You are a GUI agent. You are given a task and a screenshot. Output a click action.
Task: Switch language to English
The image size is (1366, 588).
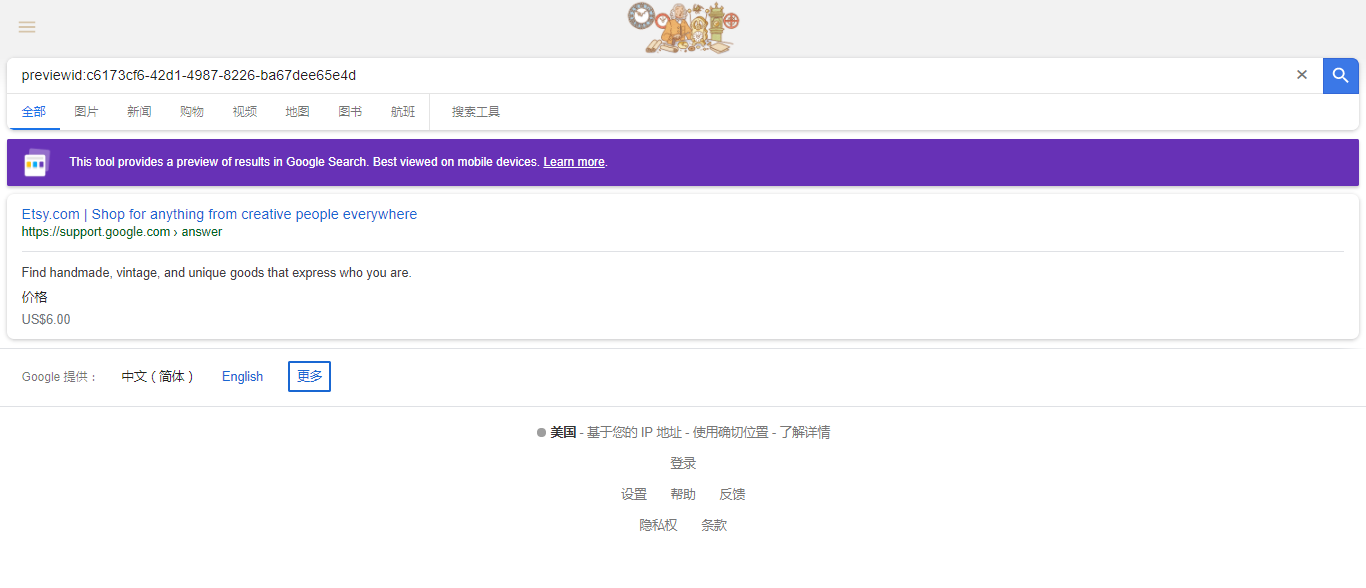242,377
